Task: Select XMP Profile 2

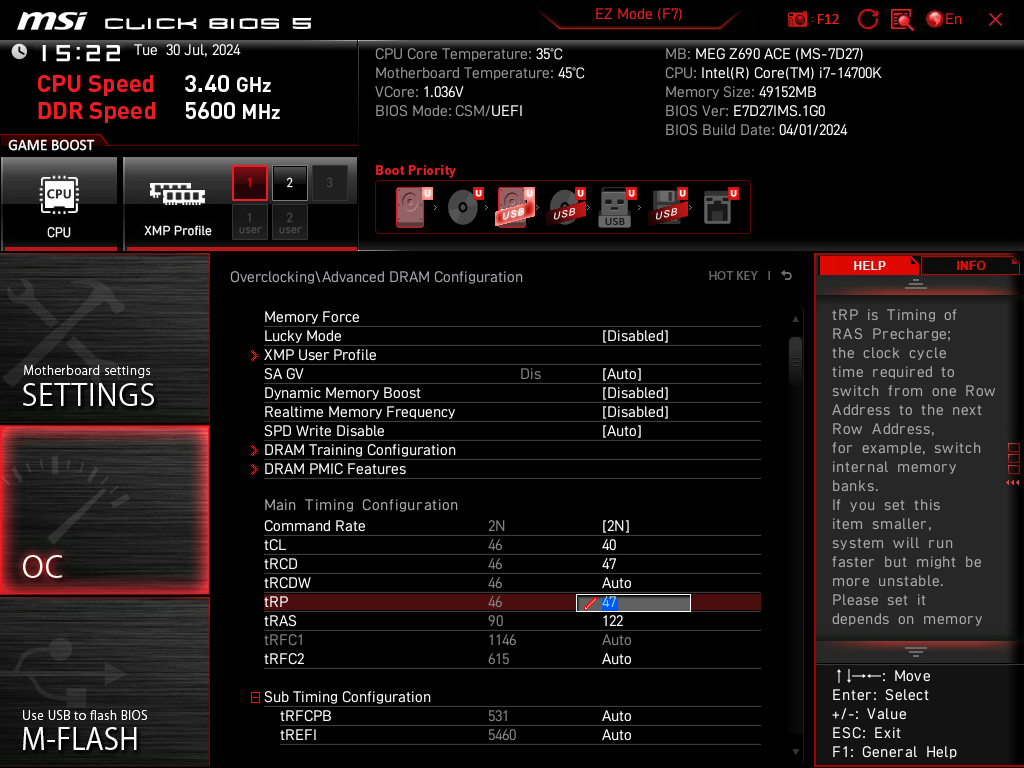Action: pyautogui.click(x=289, y=183)
